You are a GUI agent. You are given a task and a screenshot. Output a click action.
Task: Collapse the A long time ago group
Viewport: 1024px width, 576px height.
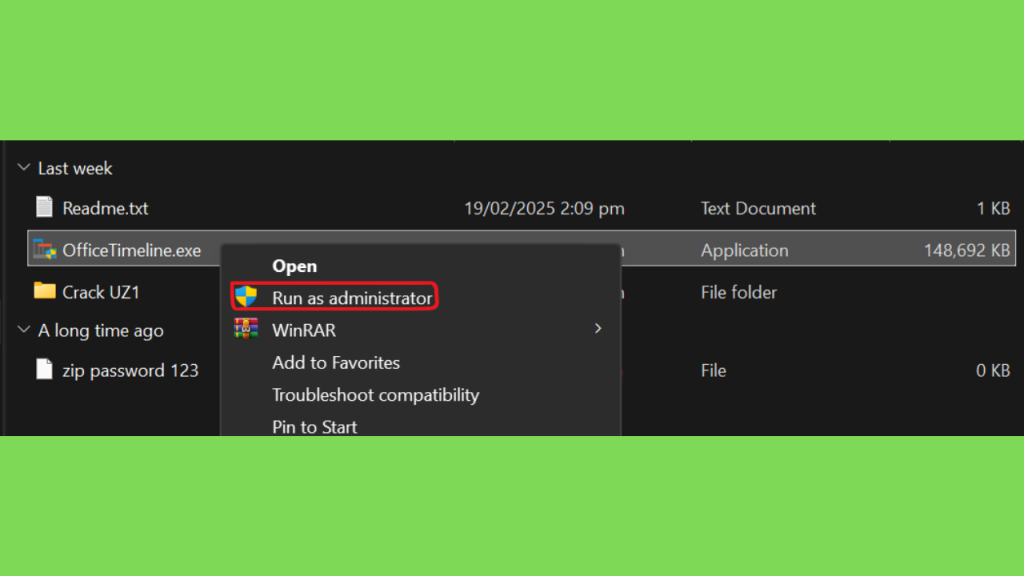[24, 329]
